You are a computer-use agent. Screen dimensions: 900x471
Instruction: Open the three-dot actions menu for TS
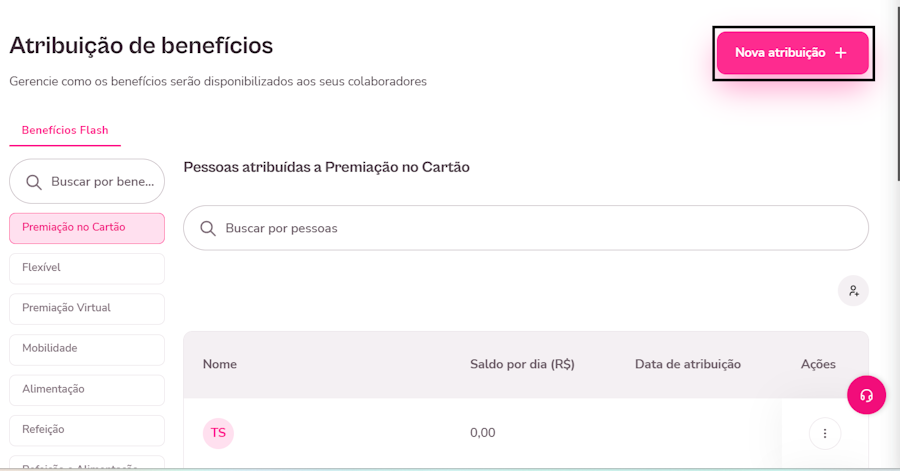click(825, 433)
